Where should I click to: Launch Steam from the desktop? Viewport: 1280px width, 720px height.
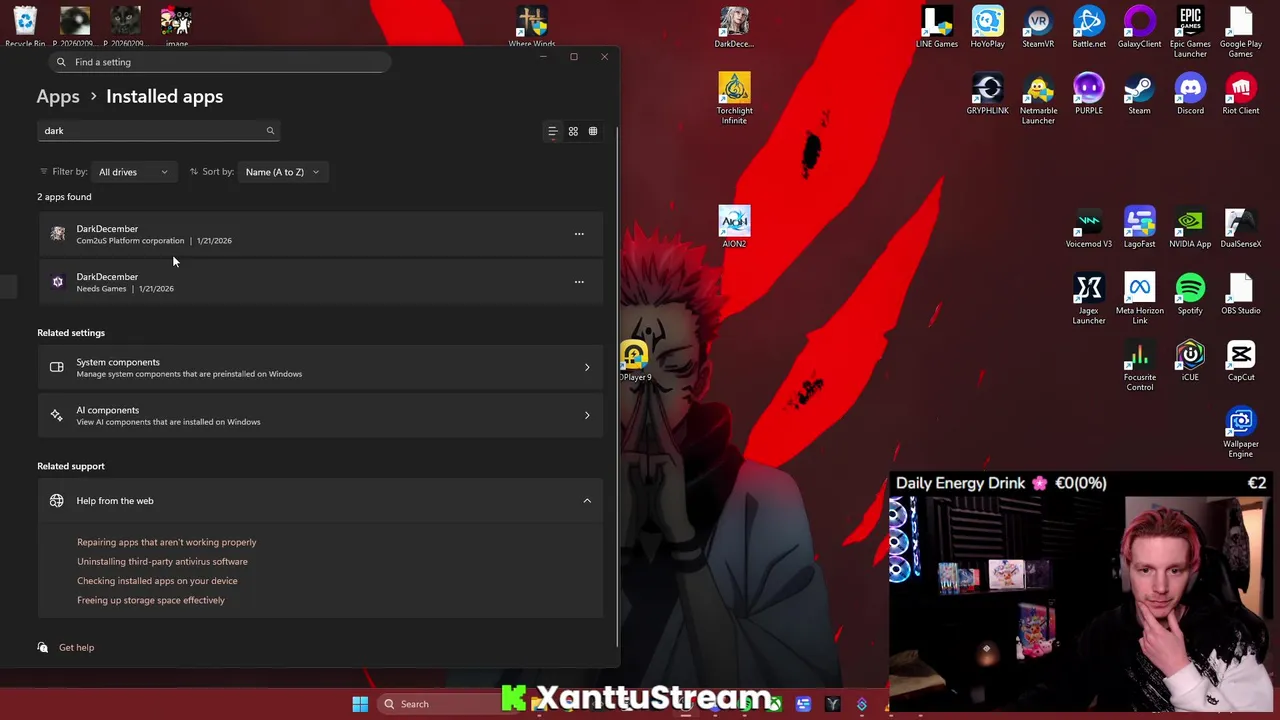click(x=1139, y=94)
